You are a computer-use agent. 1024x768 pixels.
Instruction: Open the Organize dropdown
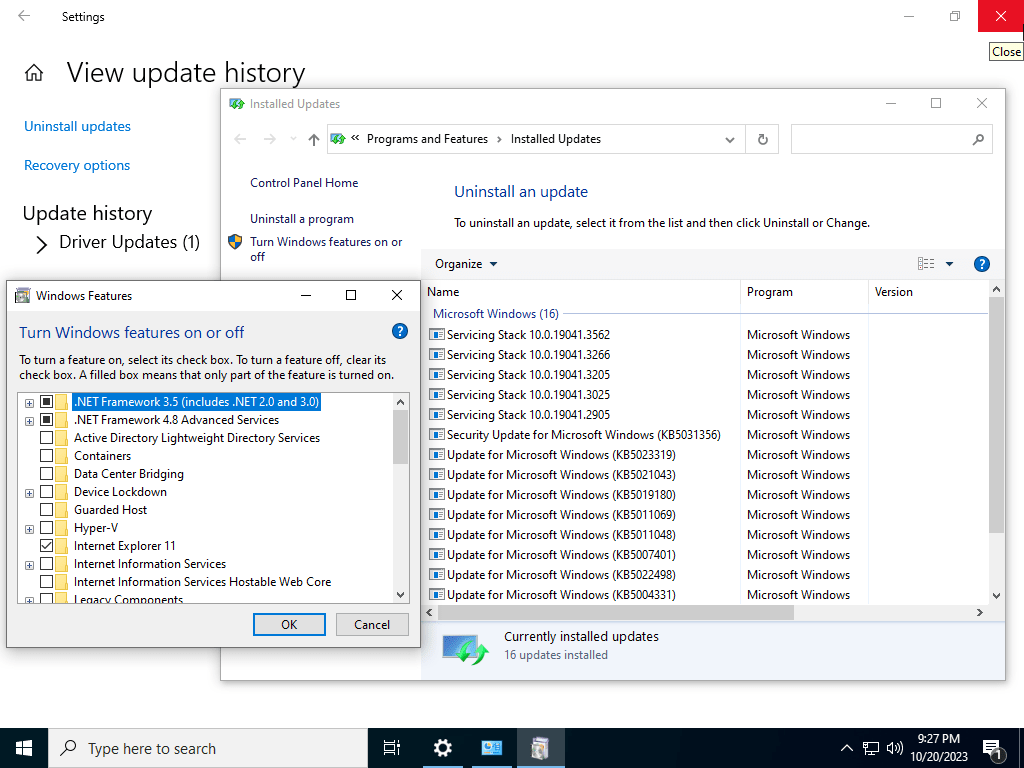tap(466, 264)
